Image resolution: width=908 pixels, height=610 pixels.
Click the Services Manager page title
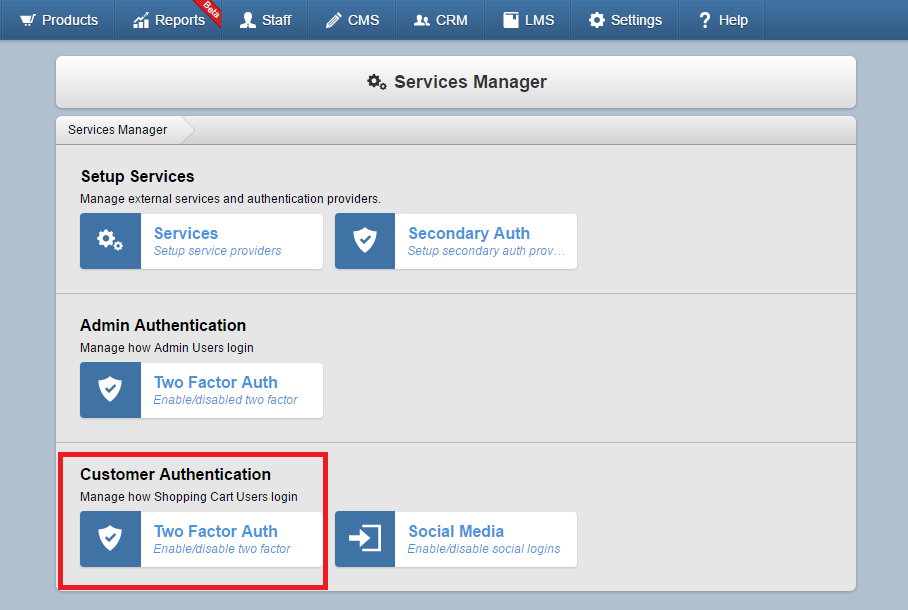(470, 82)
